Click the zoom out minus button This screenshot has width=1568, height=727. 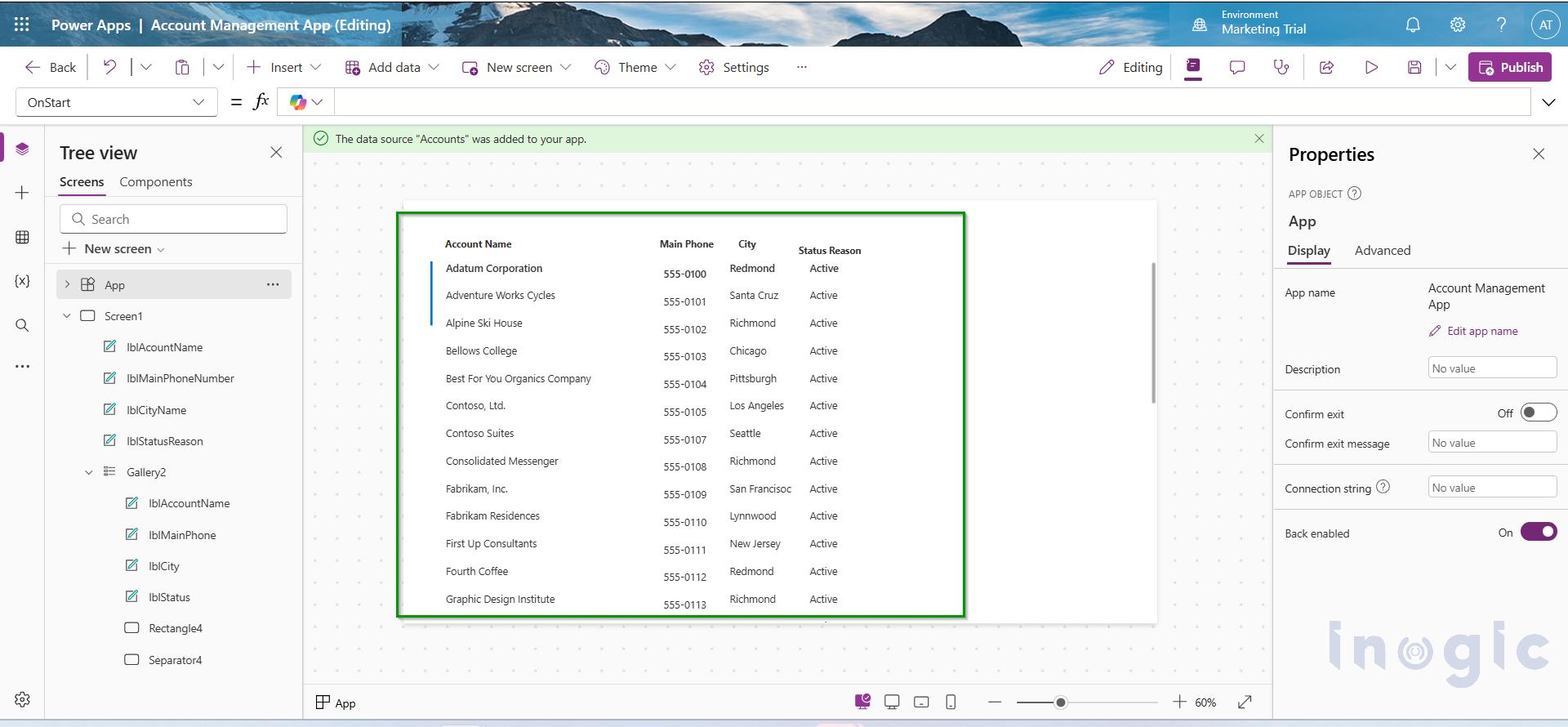(x=994, y=702)
